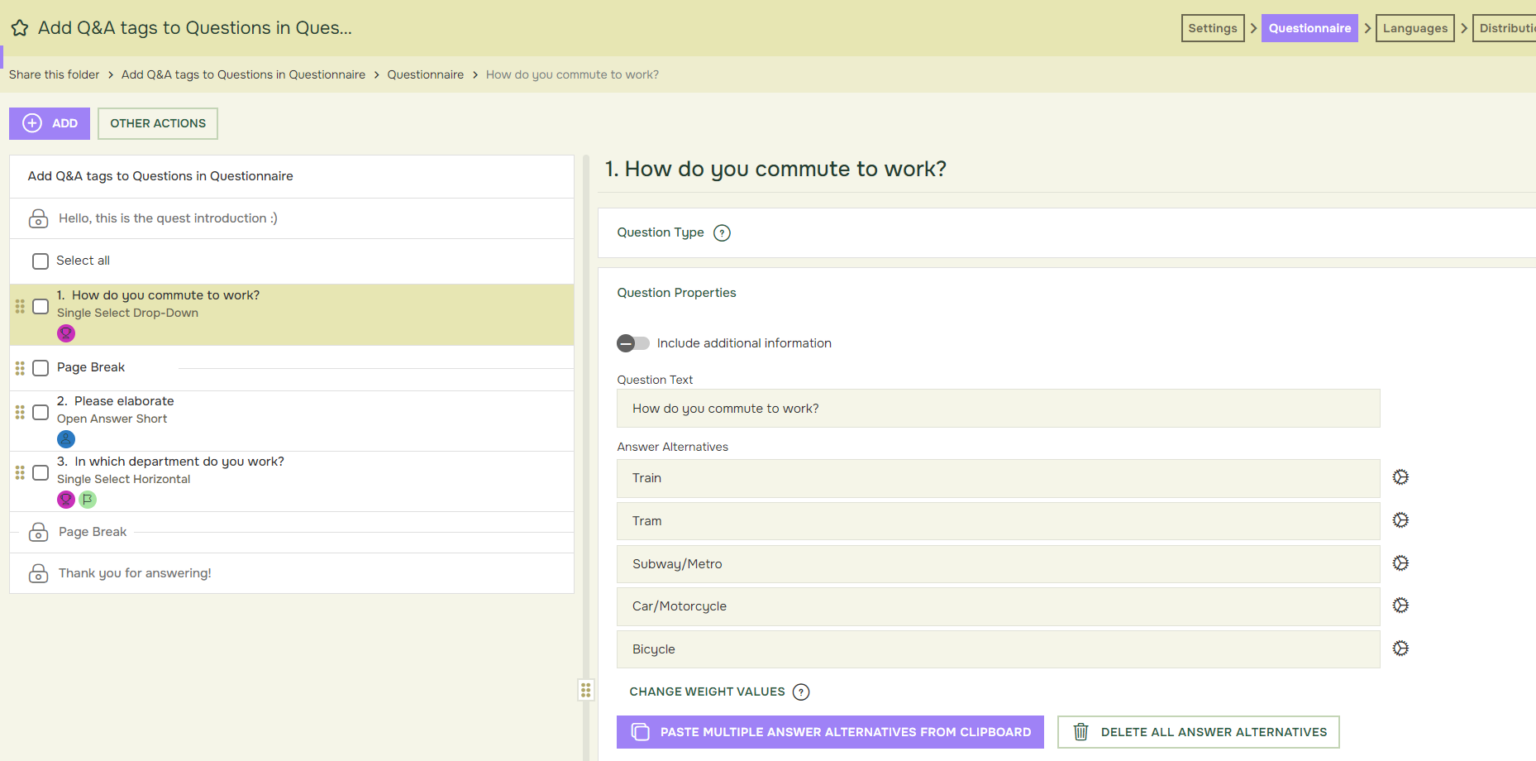Open settings gear for Bicycle answer
The height and width of the screenshot is (761, 1536).
click(x=1400, y=649)
